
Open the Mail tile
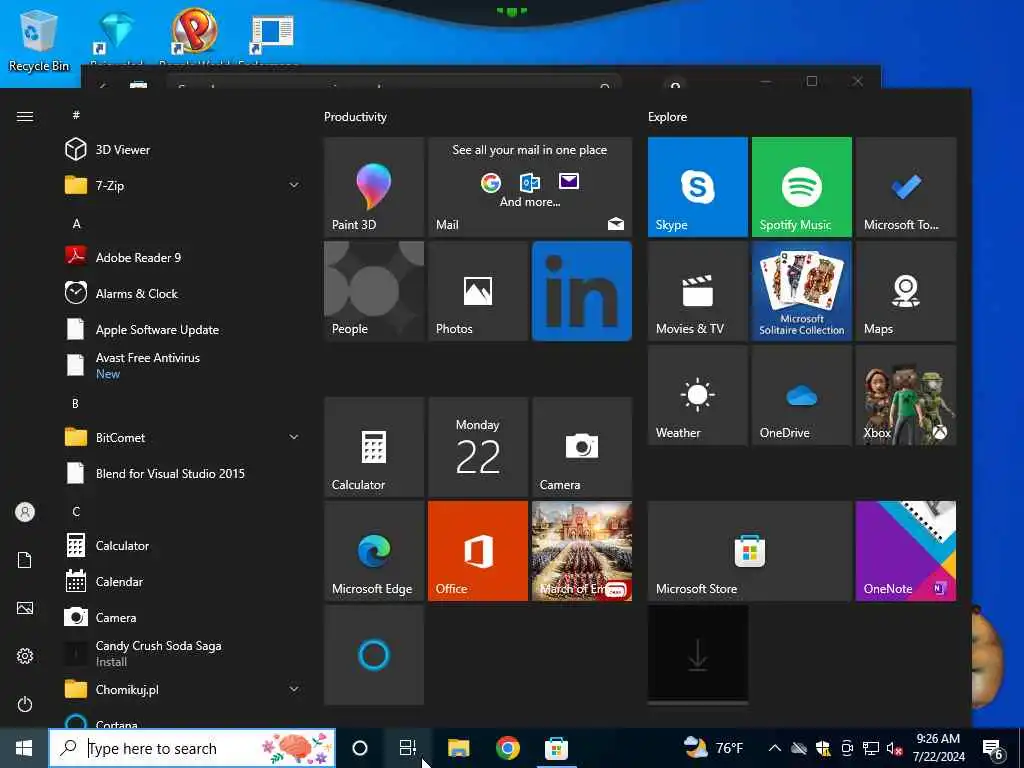[530, 187]
